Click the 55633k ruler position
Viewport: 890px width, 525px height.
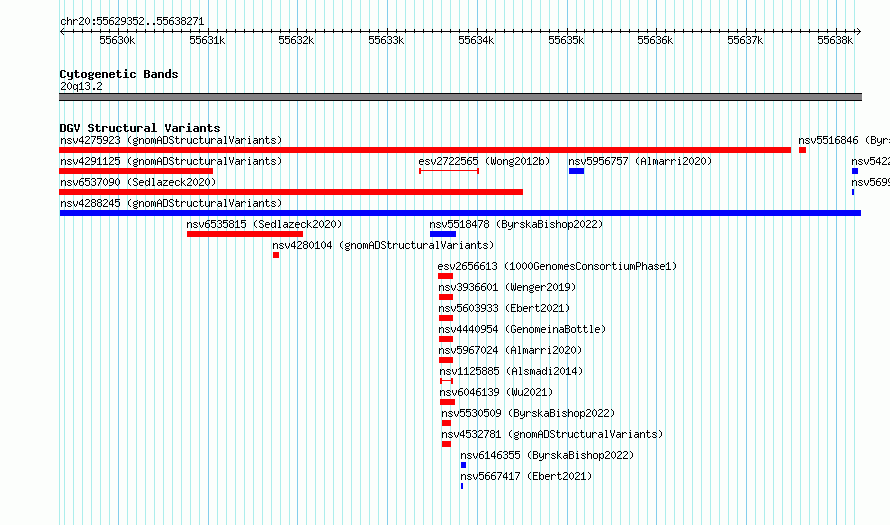(x=386, y=40)
